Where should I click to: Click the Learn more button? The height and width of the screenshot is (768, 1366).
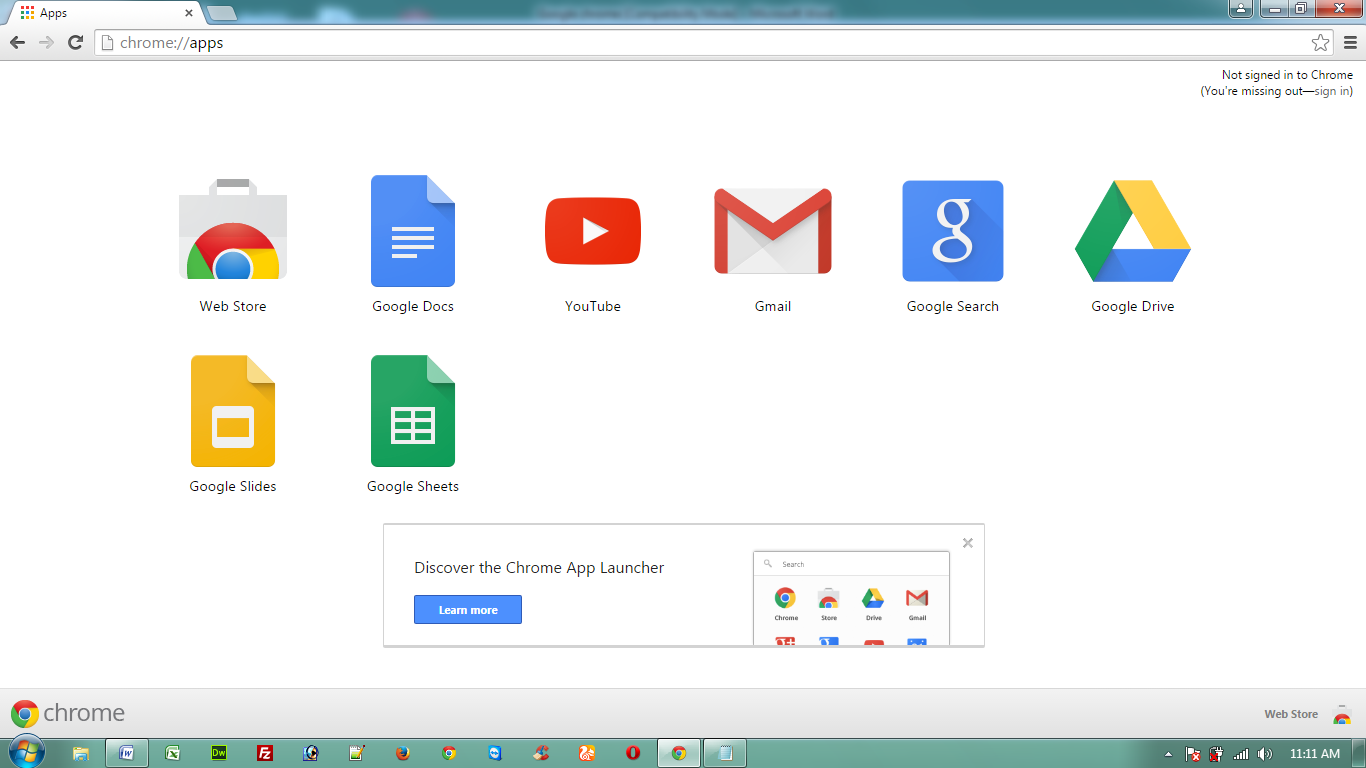[468, 610]
